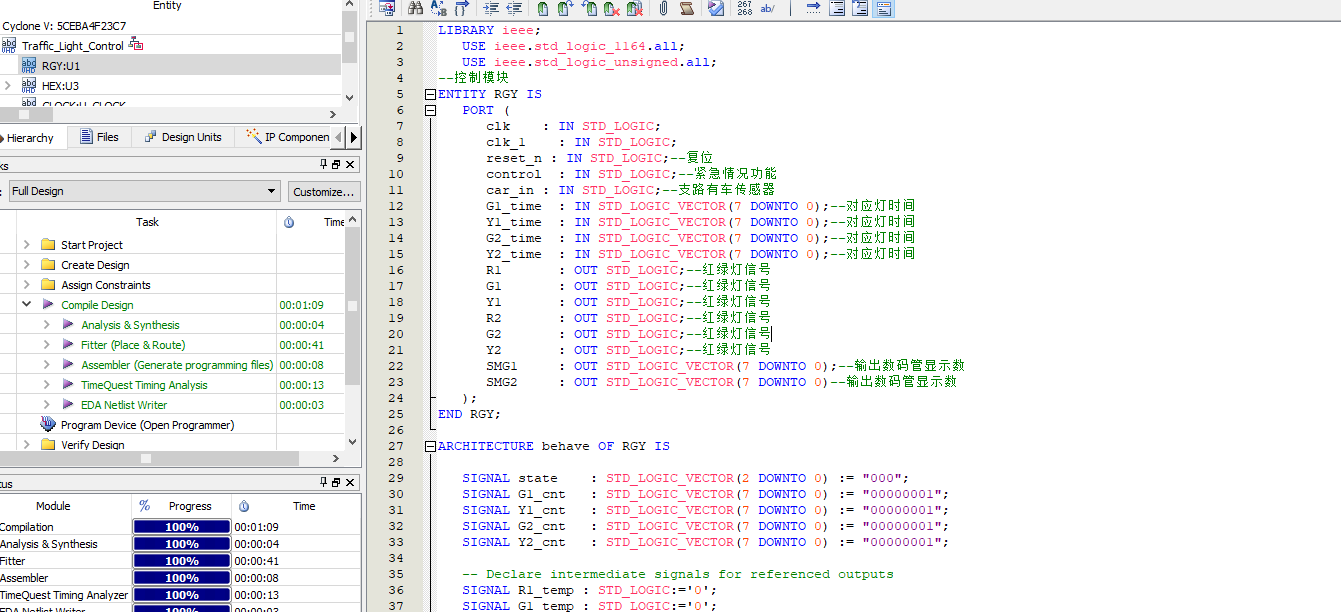
Task: Open the Replace text tool icon
Action: click(x=439, y=8)
